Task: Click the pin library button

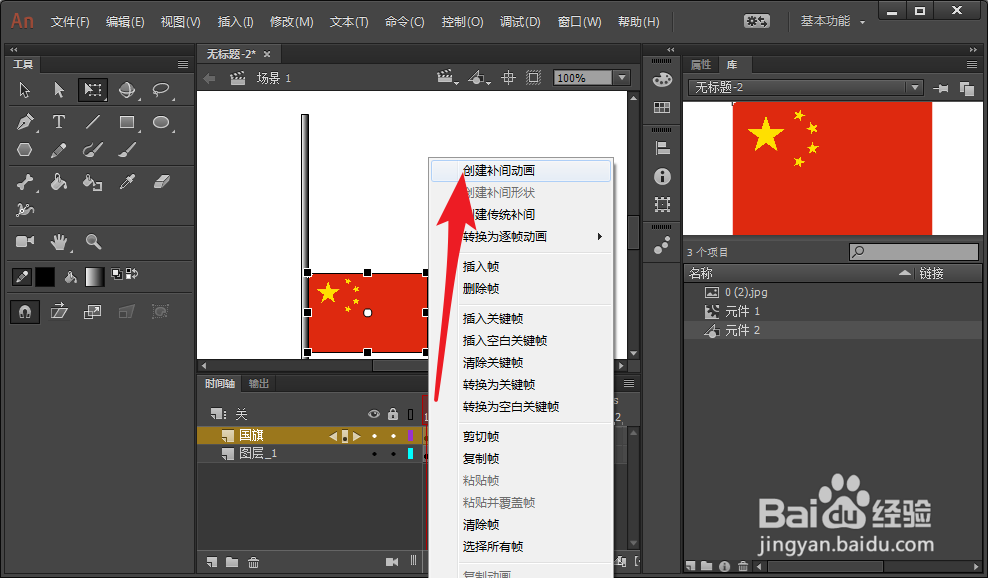Action: point(941,88)
